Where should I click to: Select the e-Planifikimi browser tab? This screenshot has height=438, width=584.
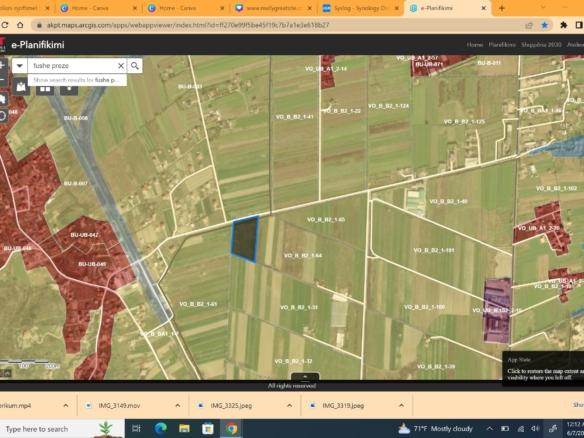point(448,8)
